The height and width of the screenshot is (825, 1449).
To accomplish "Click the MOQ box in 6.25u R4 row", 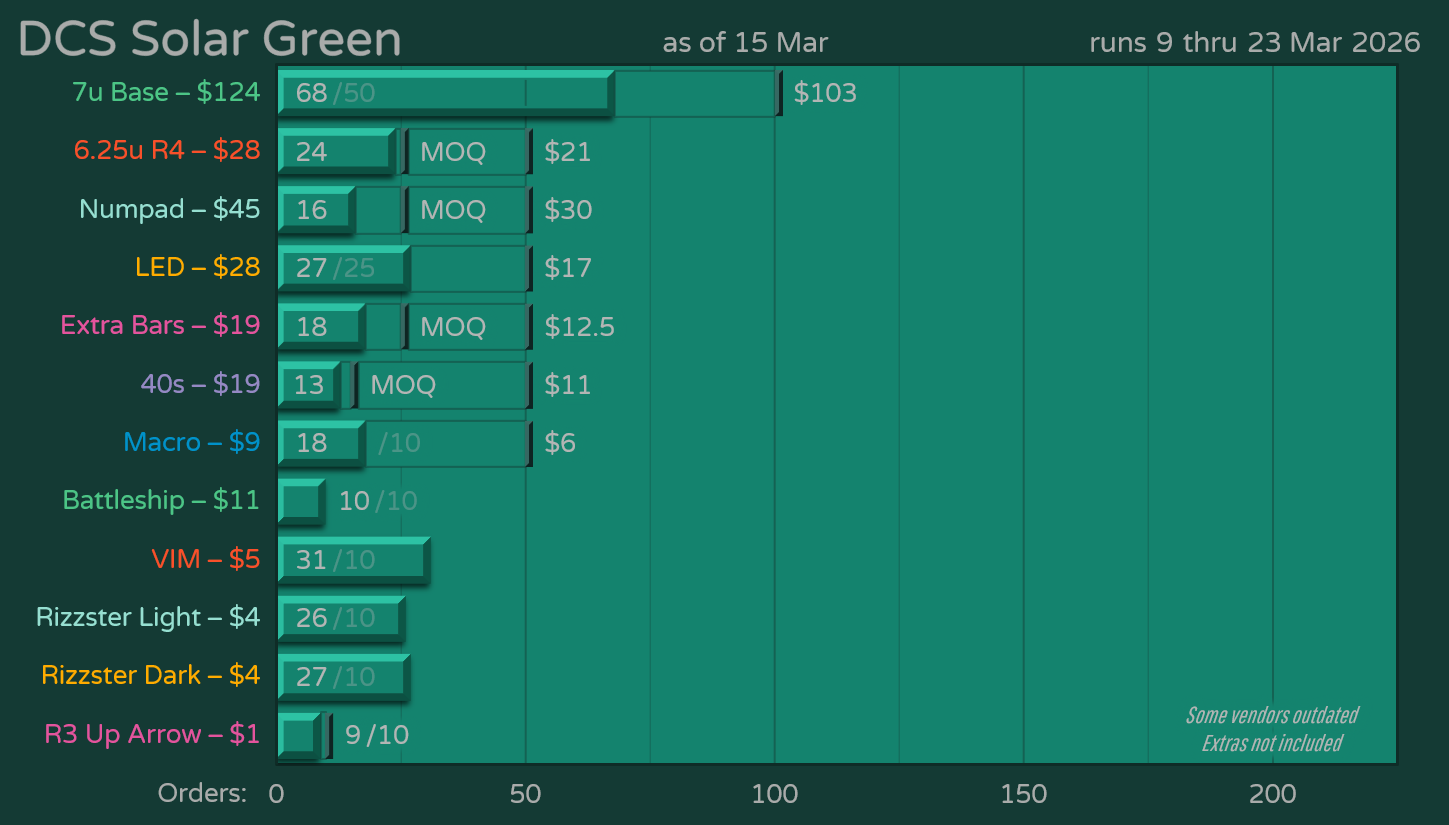I will pos(466,152).
